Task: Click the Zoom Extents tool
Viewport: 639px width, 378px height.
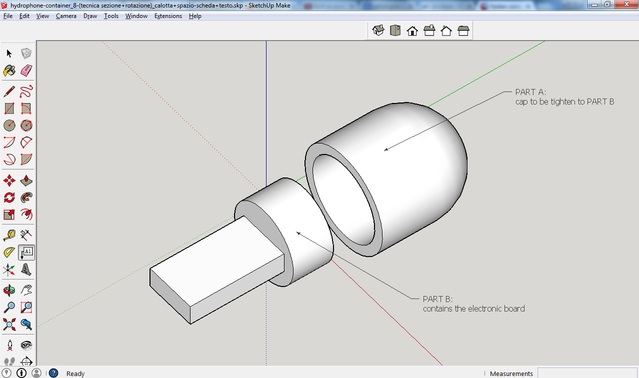Action: [x=9, y=324]
